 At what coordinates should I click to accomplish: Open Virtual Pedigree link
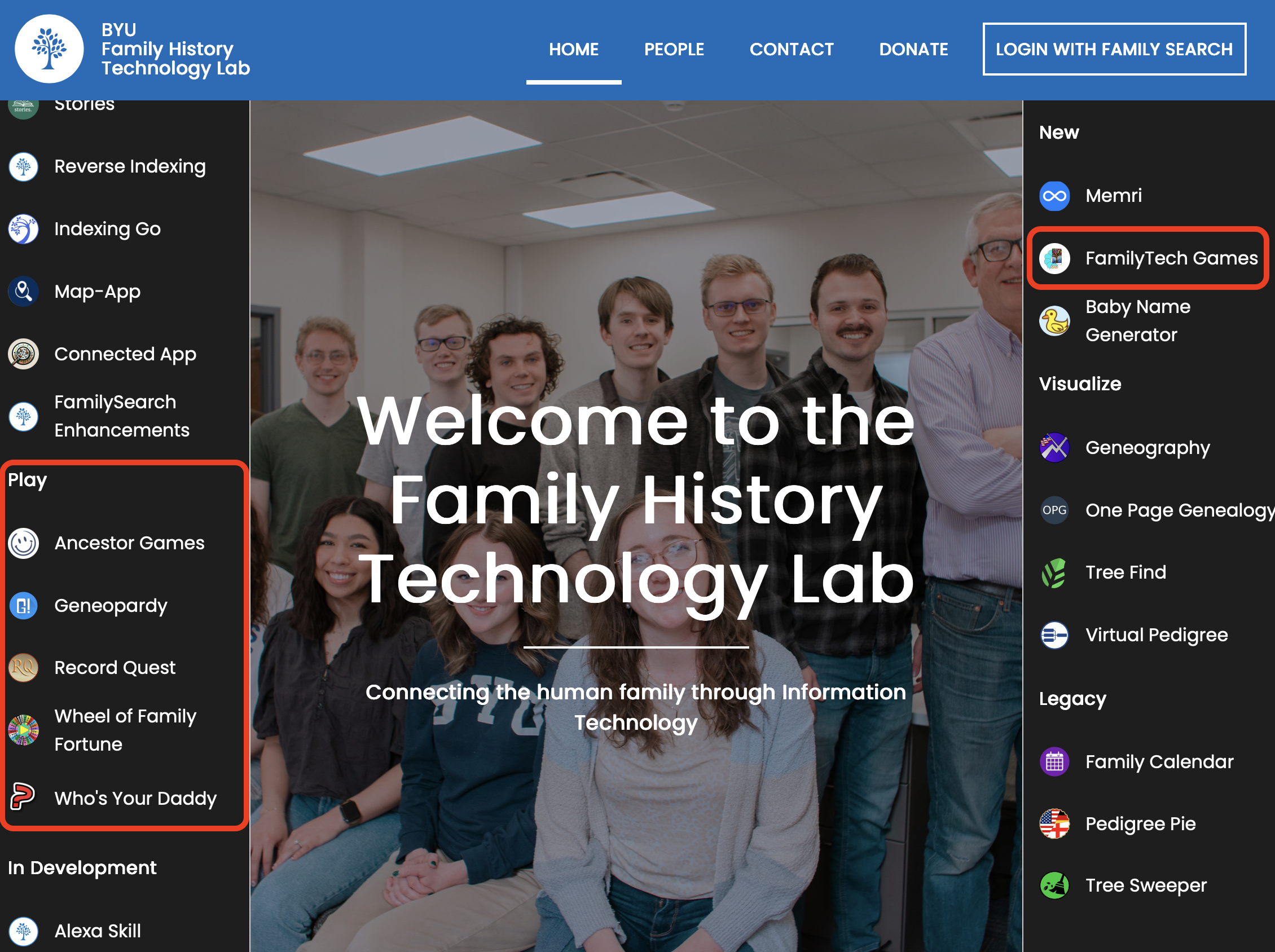coord(1157,635)
